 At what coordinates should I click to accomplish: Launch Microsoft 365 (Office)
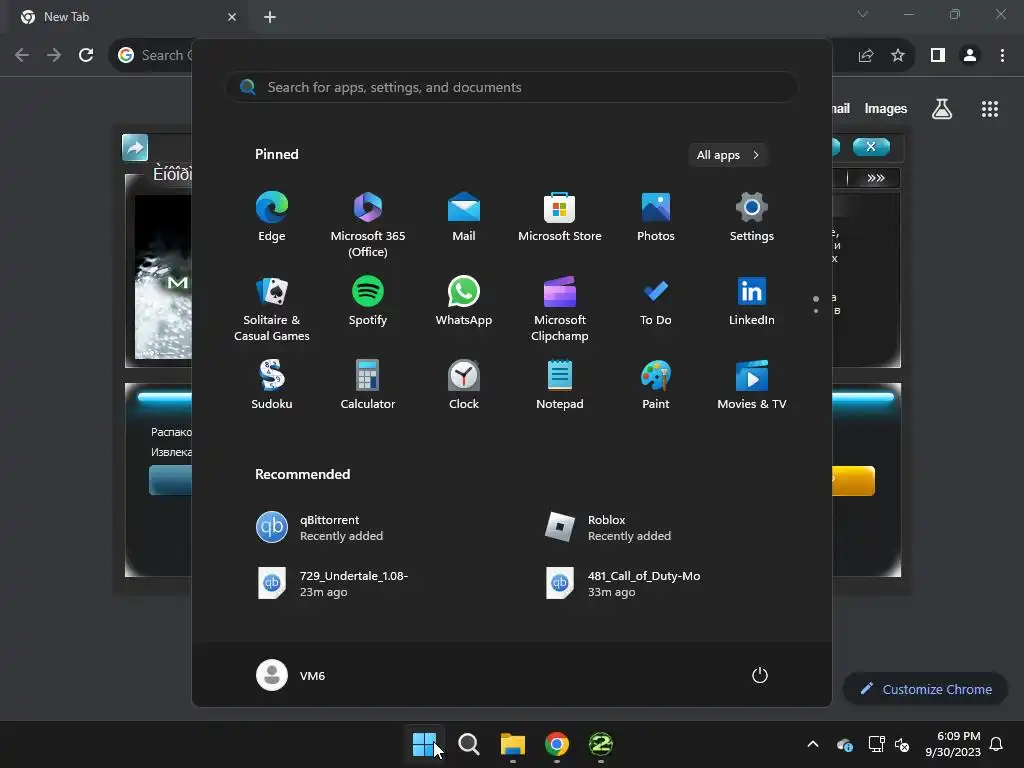pos(368,224)
